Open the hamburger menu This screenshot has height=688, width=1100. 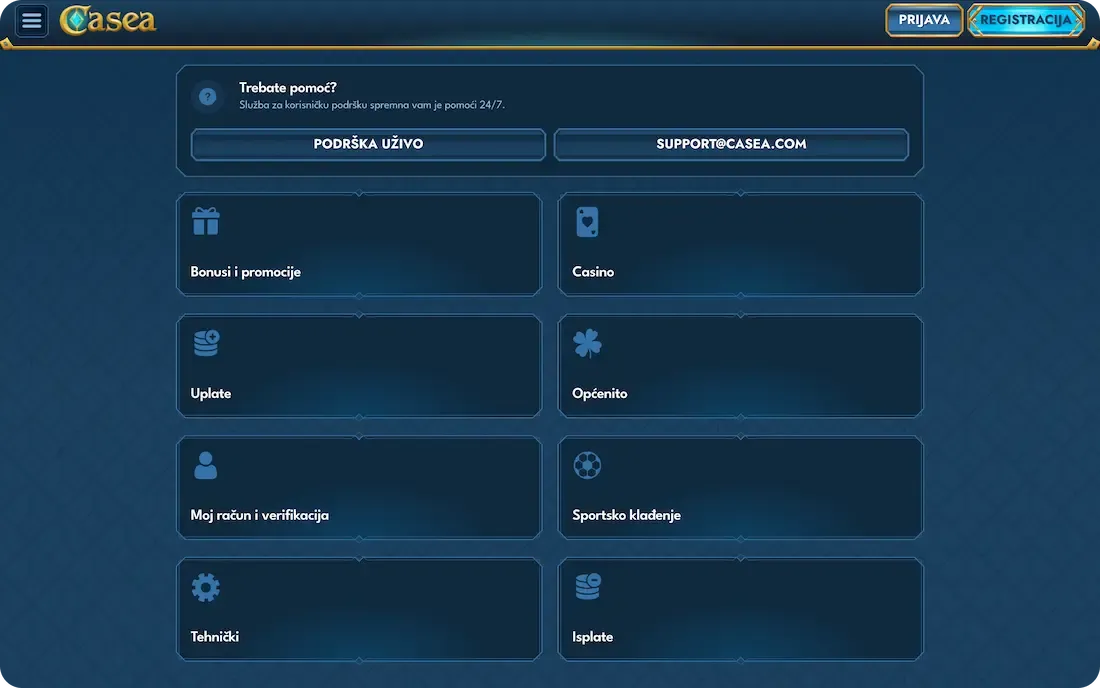[32, 20]
